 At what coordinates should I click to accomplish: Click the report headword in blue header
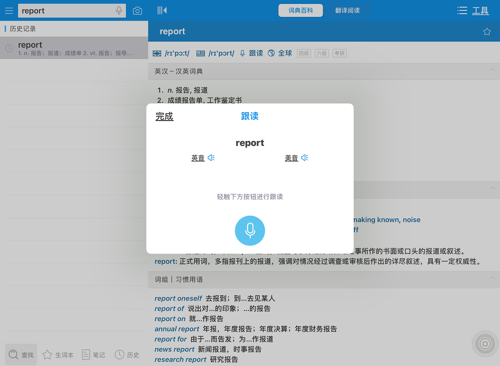pyautogui.click(x=172, y=31)
